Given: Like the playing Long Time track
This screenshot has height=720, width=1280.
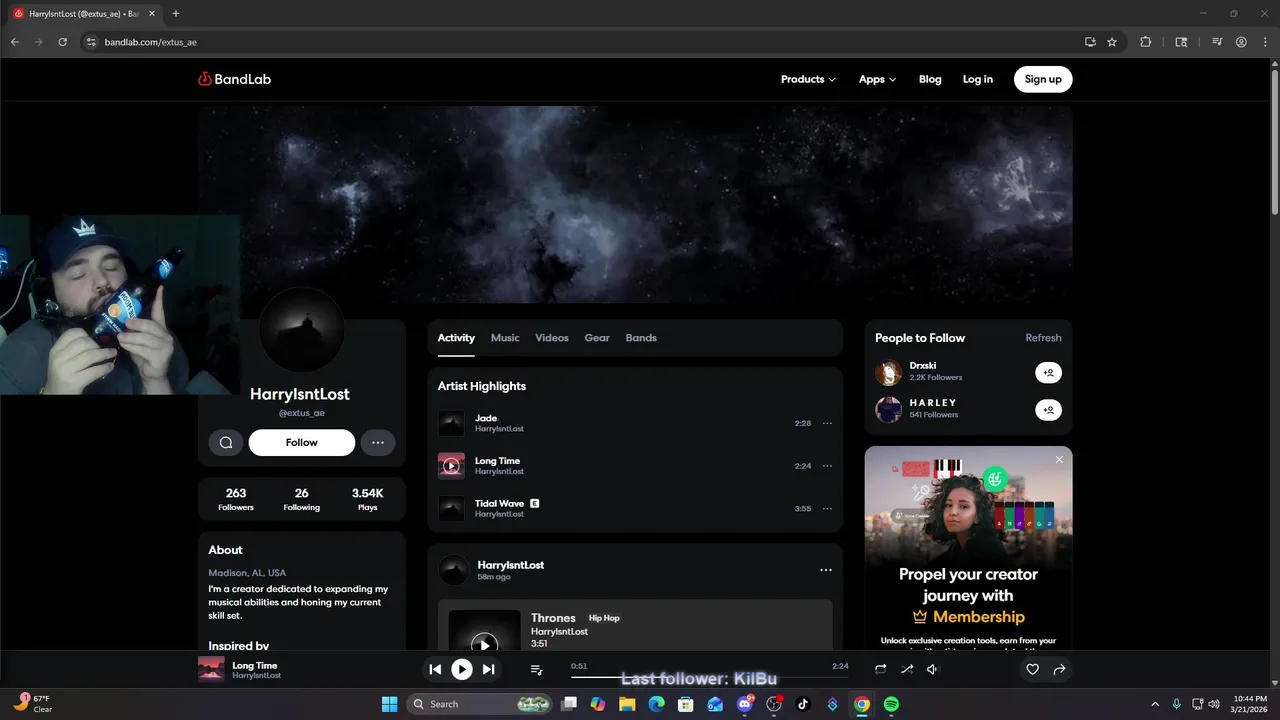Looking at the screenshot, I should coord(1033,669).
